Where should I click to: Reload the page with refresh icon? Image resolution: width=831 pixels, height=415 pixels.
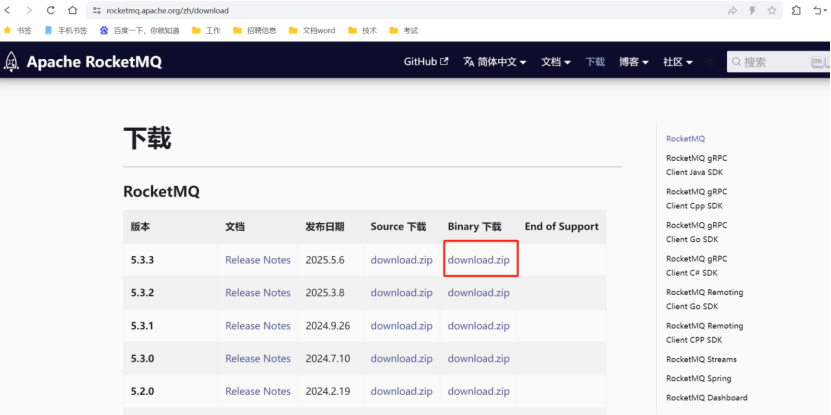(51, 10)
